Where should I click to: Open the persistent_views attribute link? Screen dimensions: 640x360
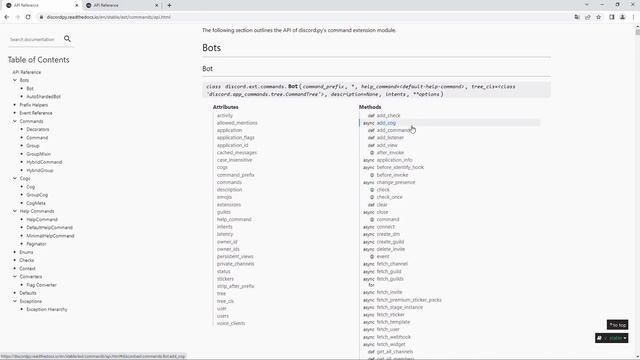(x=235, y=256)
